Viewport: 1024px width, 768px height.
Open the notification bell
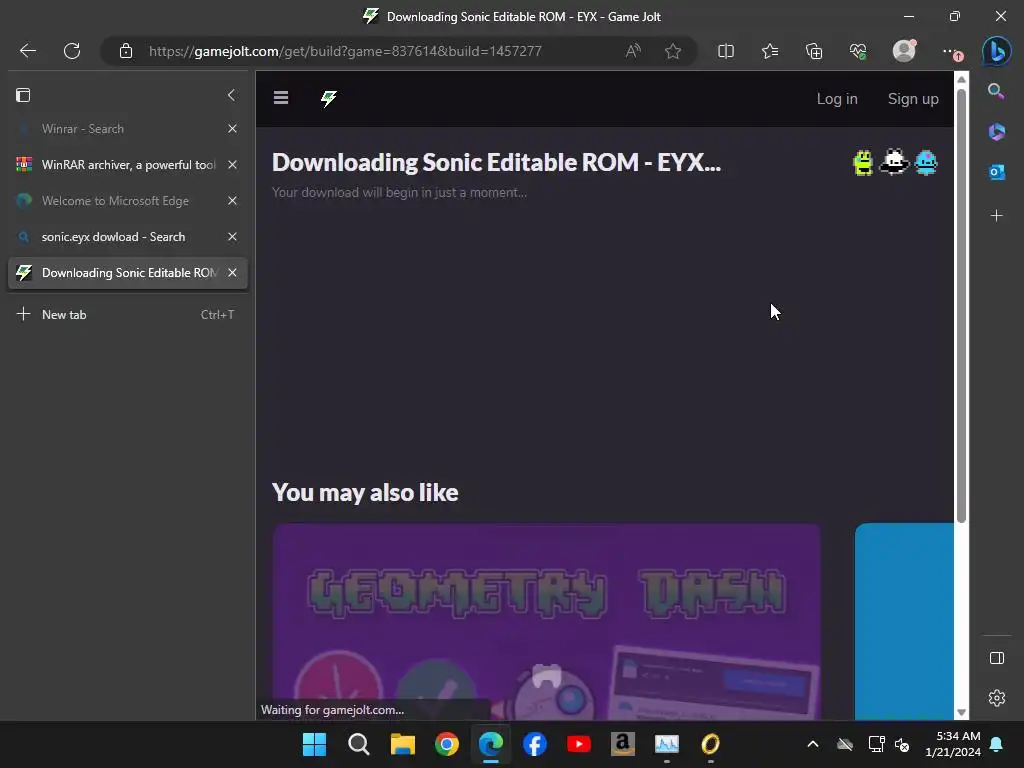(997, 744)
